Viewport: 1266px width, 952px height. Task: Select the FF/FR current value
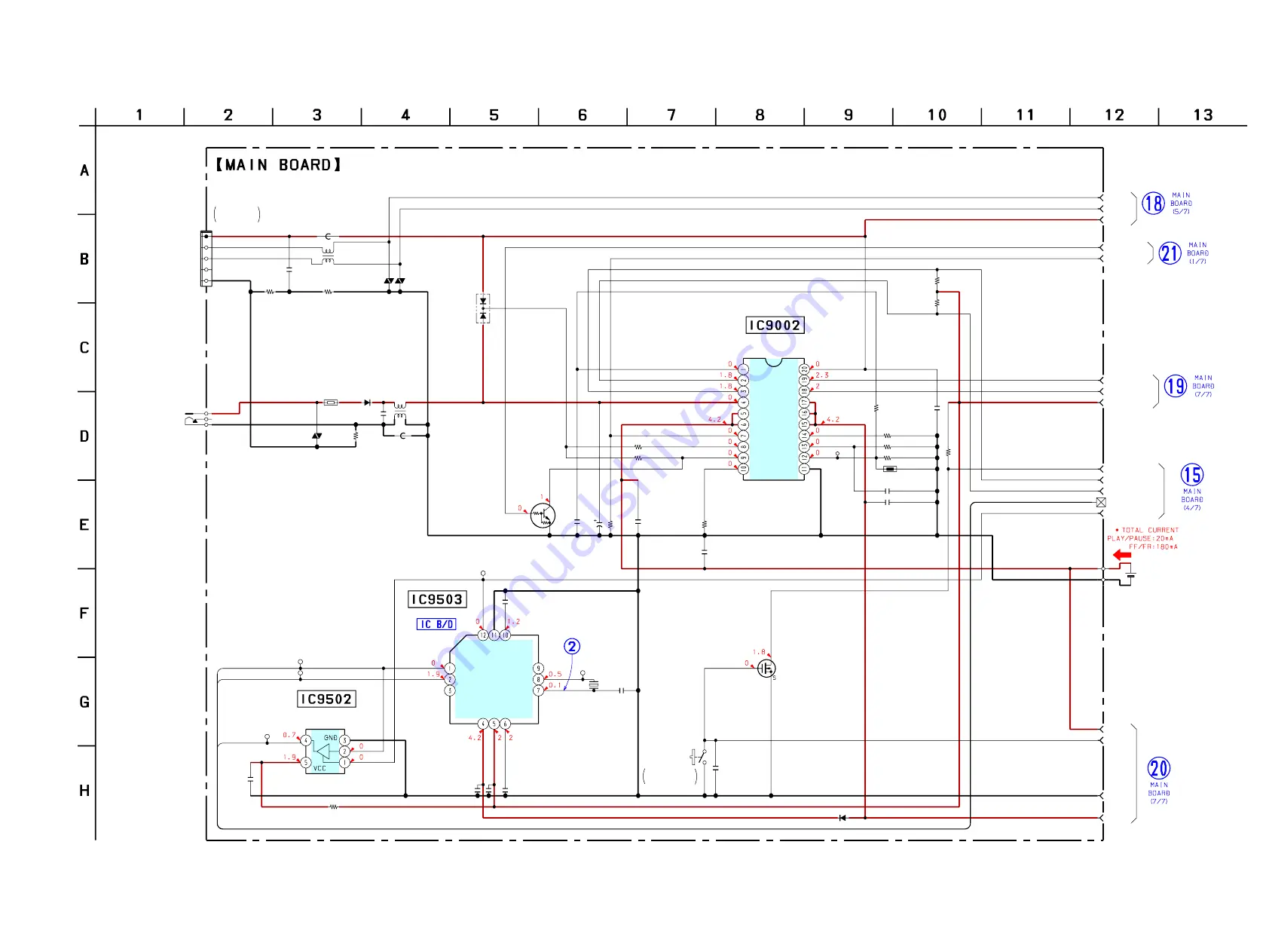(x=1153, y=547)
